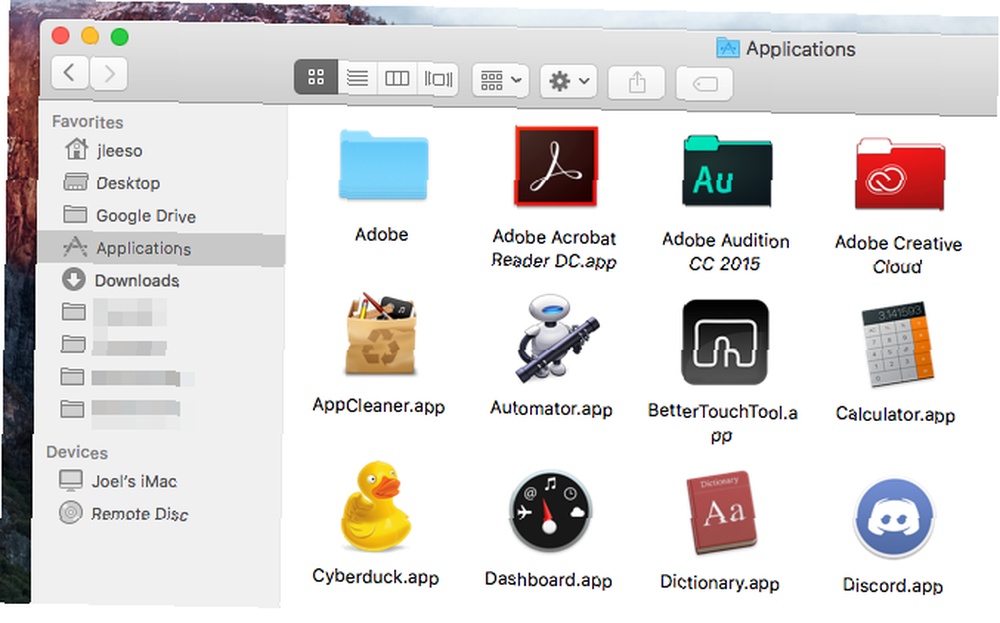Click the 'Adobe Creative Cloud' label

(898, 254)
